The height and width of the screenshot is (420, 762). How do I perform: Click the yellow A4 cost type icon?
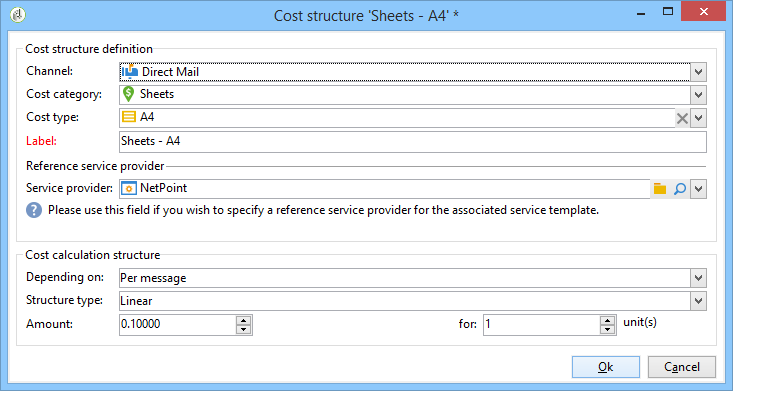point(128,117)
